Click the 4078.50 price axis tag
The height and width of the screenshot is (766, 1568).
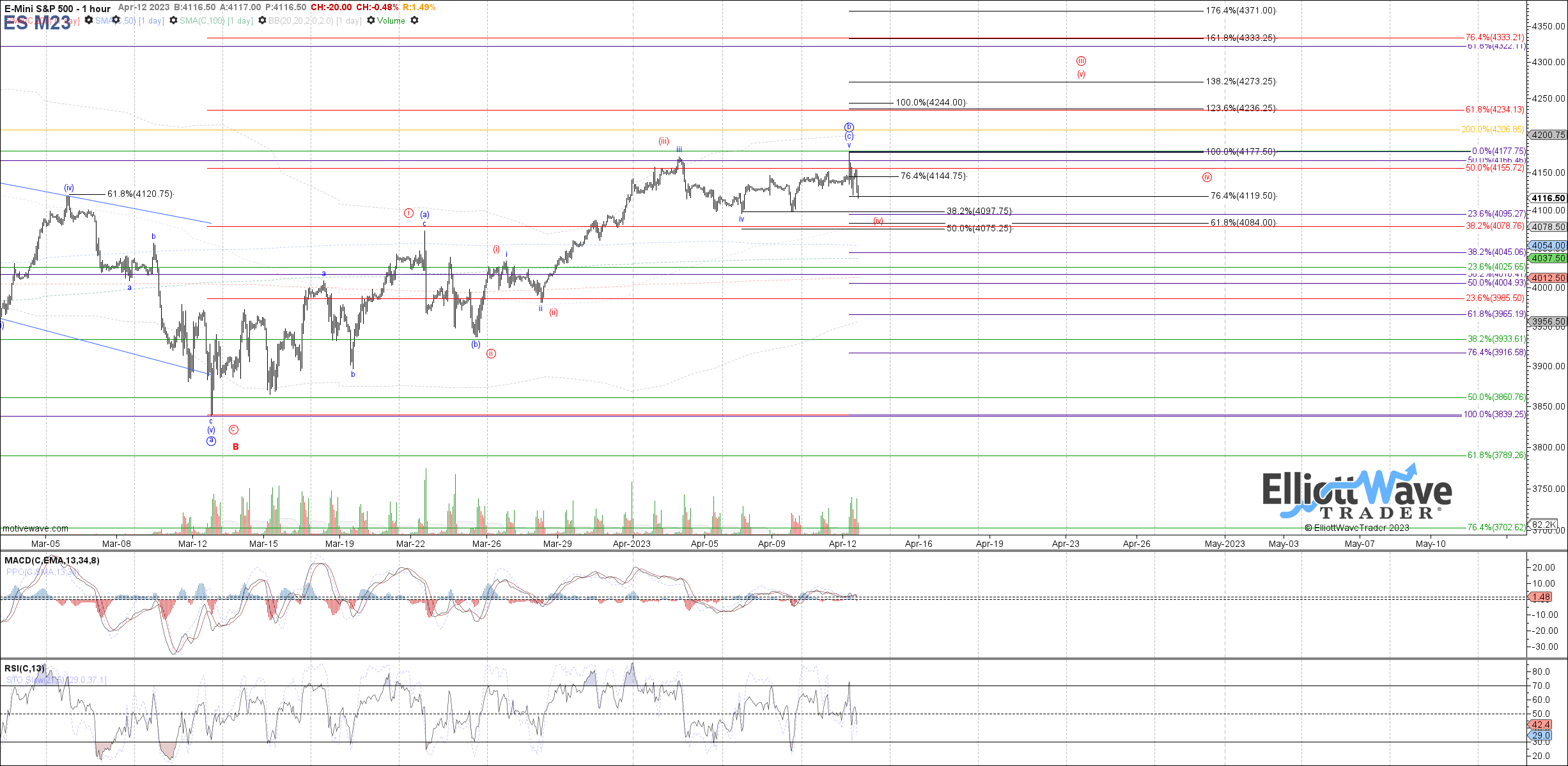(1548, 227)
